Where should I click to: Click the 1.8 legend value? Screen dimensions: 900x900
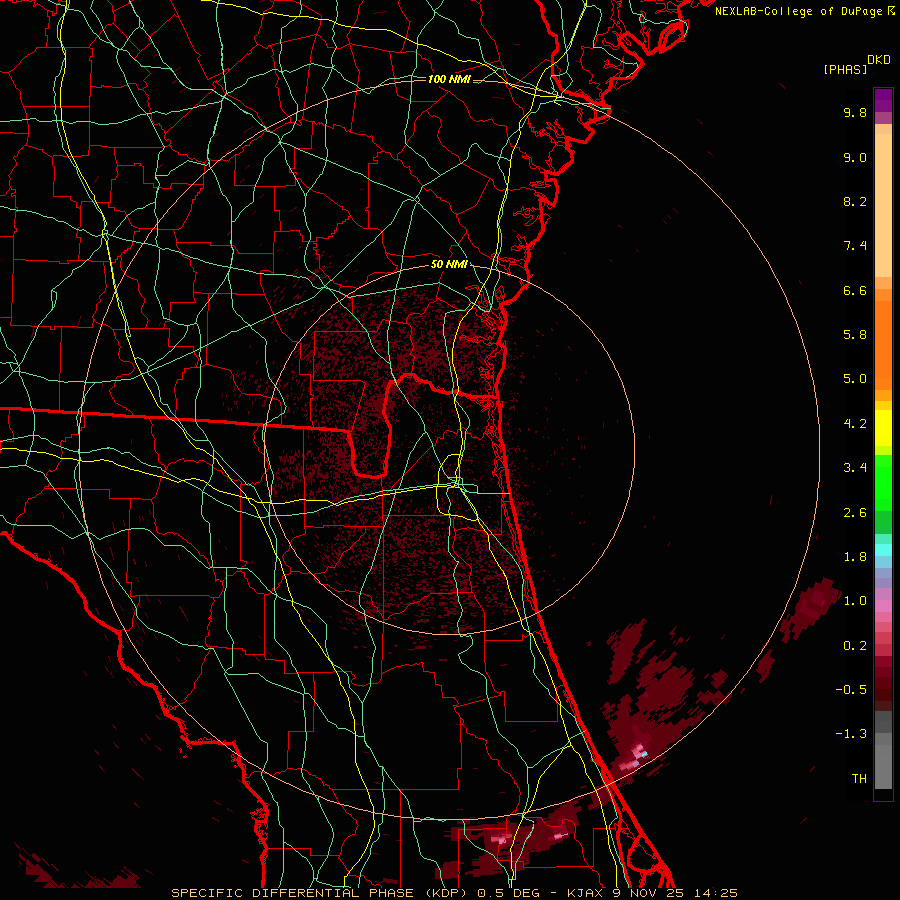[855, 557]
